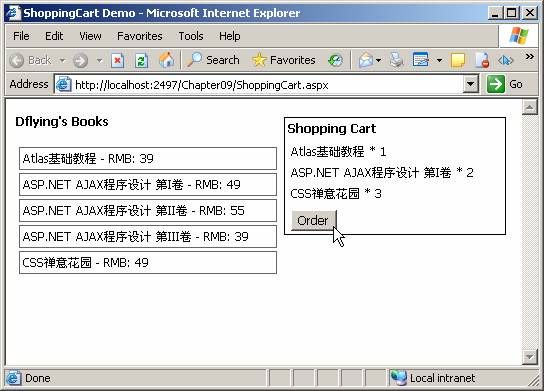544x391 pixels.
Task: Click the page icon in address bar
Action: pos(64,84)
